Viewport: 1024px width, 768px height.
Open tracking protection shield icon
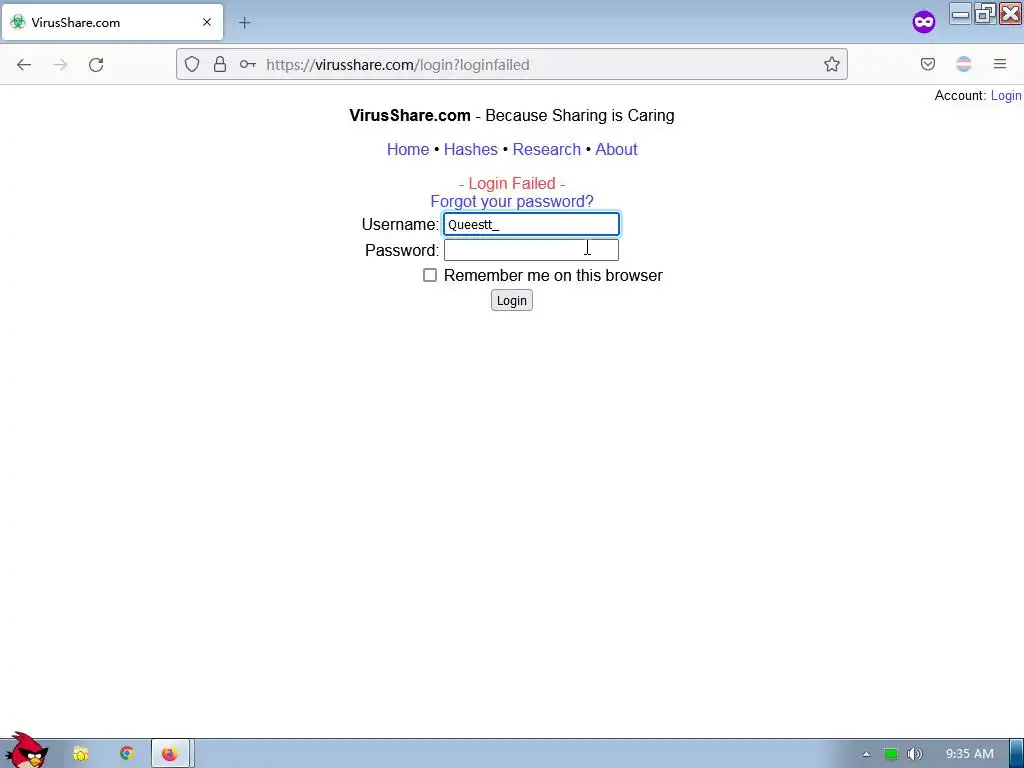pos(191,64)
